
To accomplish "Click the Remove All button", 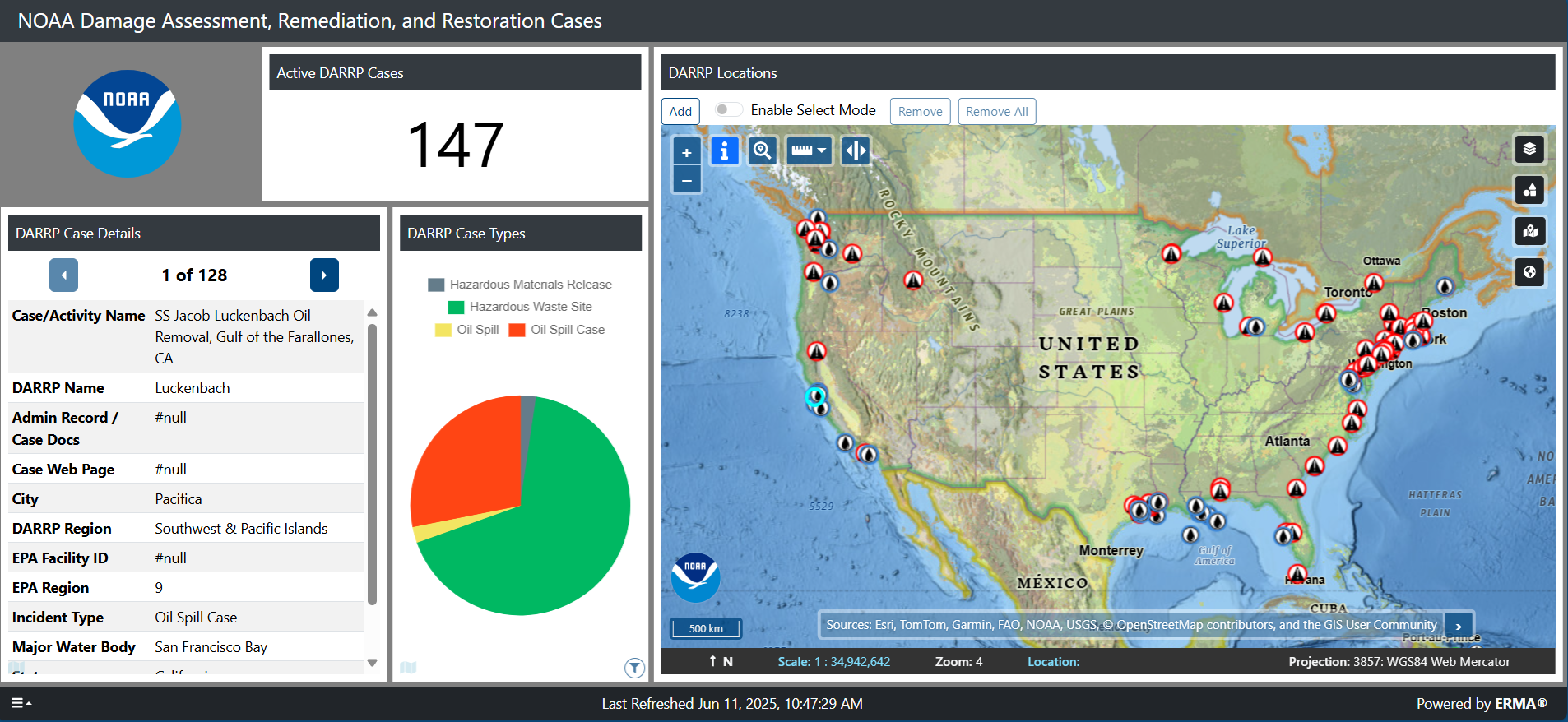I will click(996, 112).
